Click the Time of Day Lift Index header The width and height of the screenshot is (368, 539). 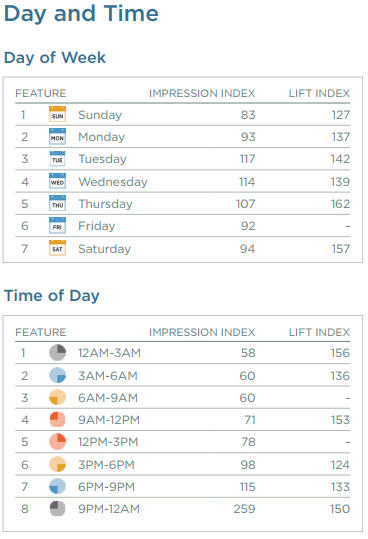319,332
